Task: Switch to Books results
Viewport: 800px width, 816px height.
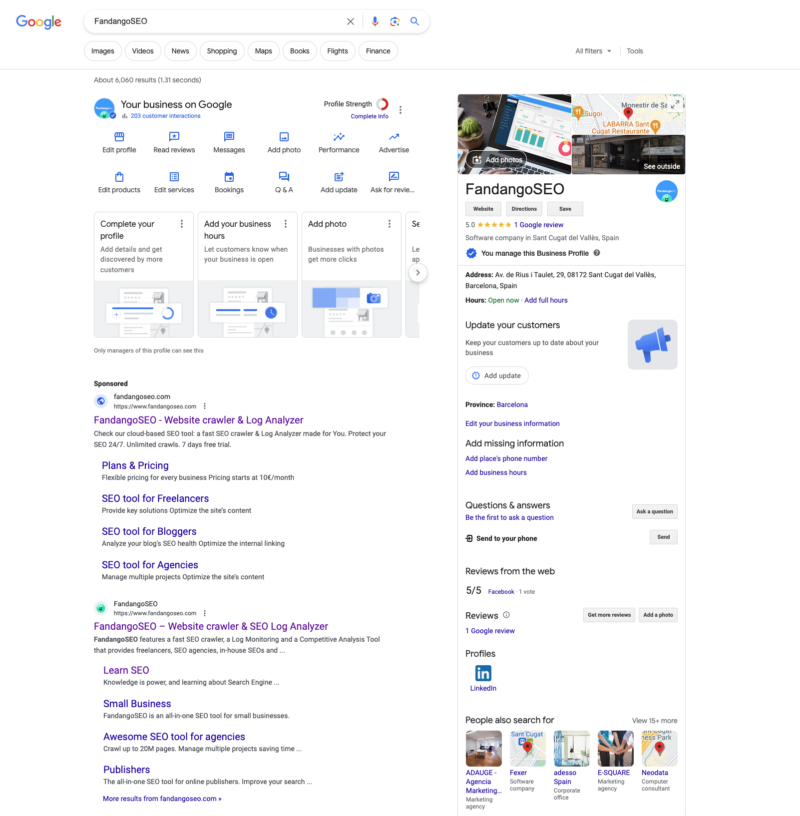Action: 299,51
